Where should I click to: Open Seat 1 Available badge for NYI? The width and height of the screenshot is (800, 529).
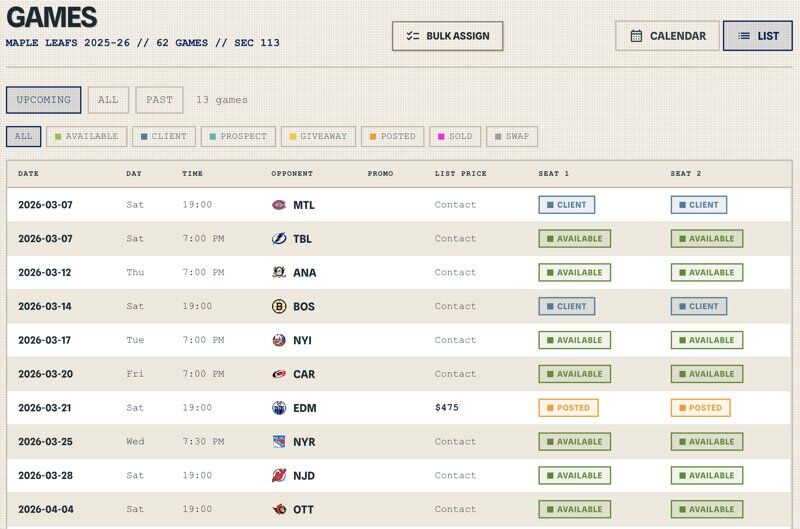(574, 340)
